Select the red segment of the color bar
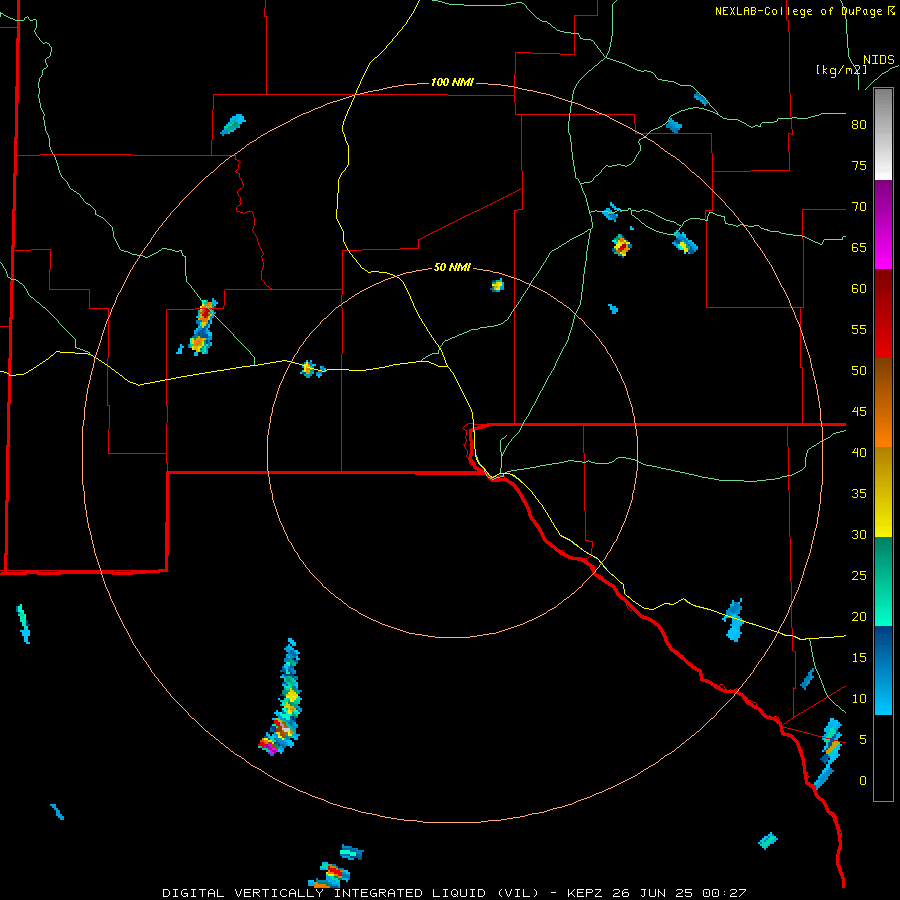Screen dimensions: 900x900 [x=883, y=313]
